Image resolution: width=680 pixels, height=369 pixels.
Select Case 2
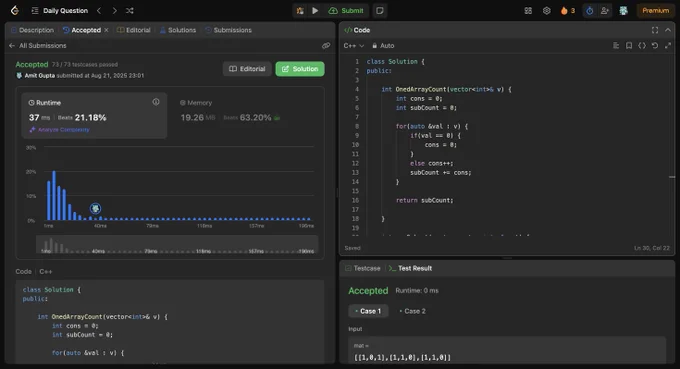pos(412,311)
